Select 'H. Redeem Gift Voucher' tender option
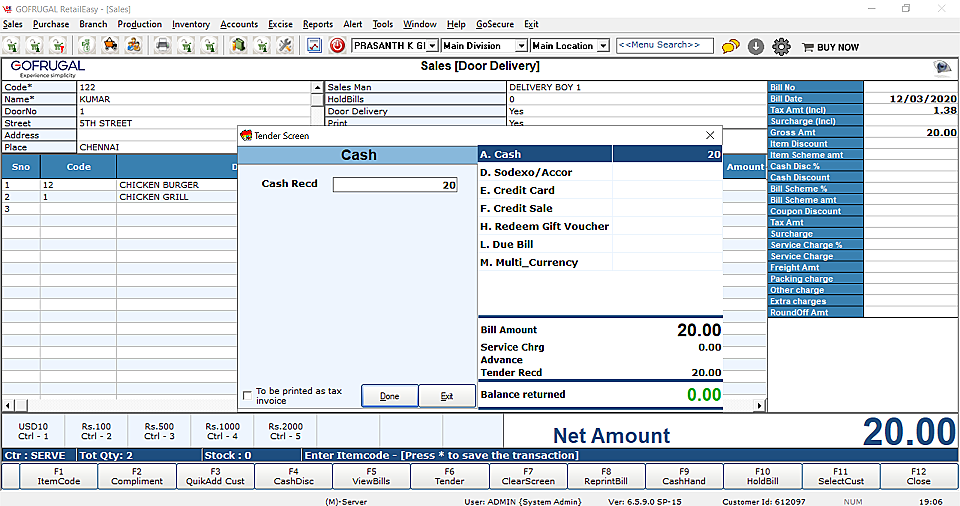Viewport: 960px width, 506px height. pyautogui.click(x=600, y=226)
